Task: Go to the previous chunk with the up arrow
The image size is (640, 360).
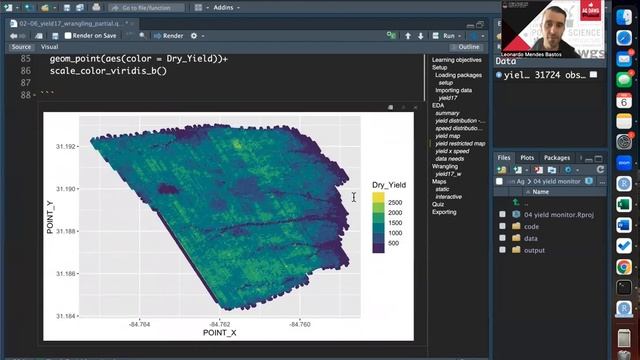Action: pyautogui.click(x=408, y=36)
